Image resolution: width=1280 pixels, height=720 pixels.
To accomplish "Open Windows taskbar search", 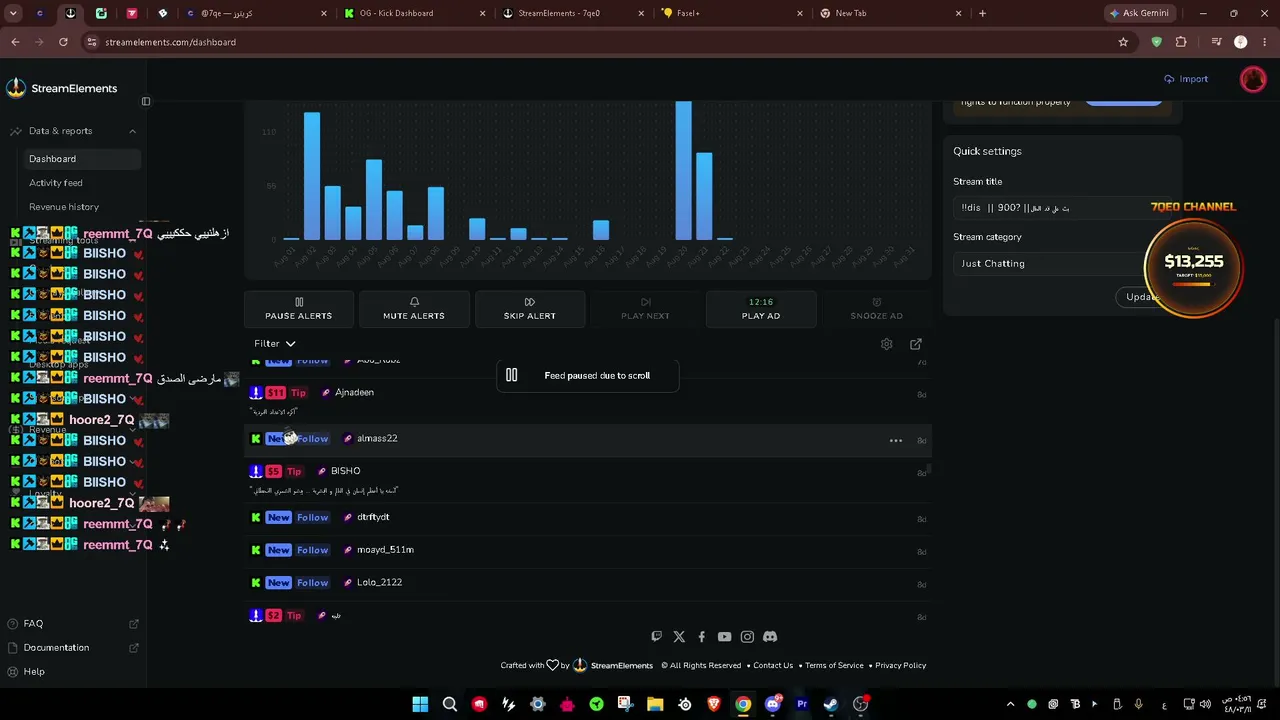I will click(x=450, y=705).
